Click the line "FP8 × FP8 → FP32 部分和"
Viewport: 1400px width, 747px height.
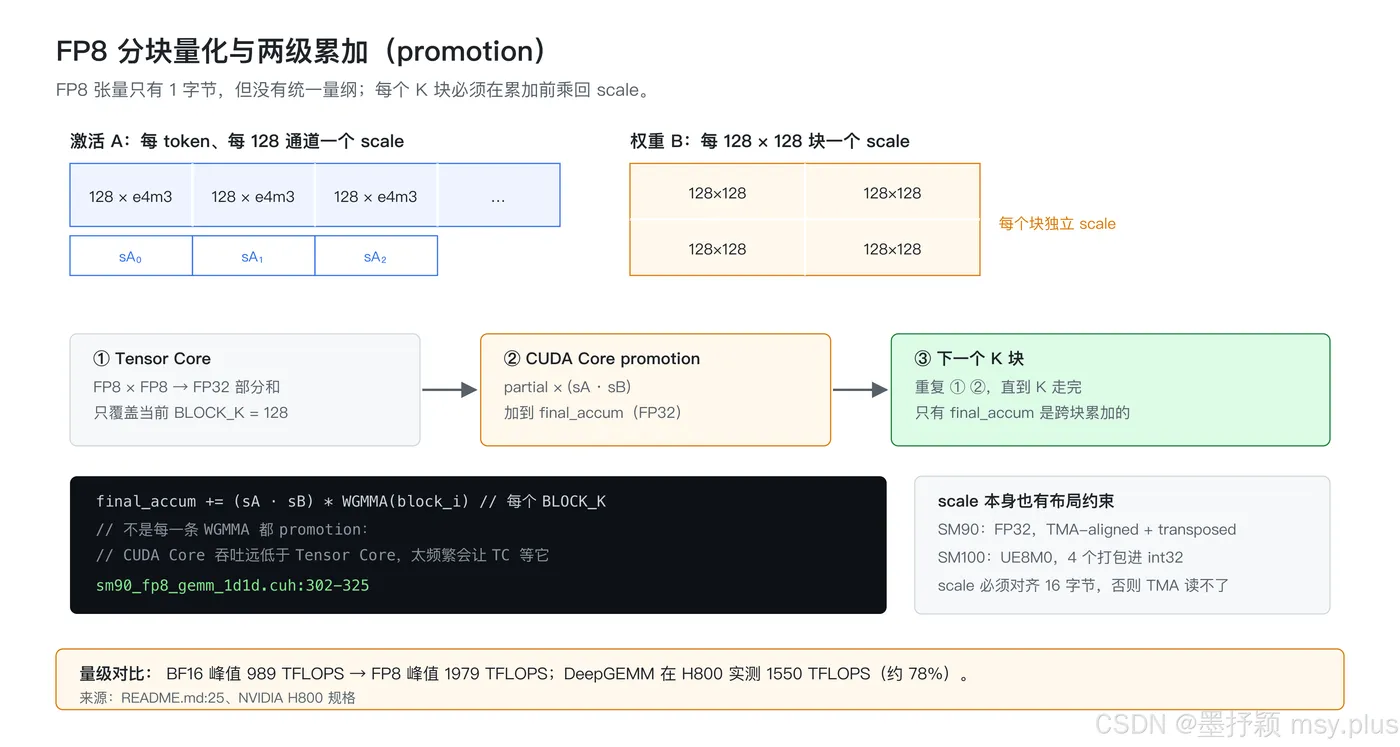(x=187, y=387)
